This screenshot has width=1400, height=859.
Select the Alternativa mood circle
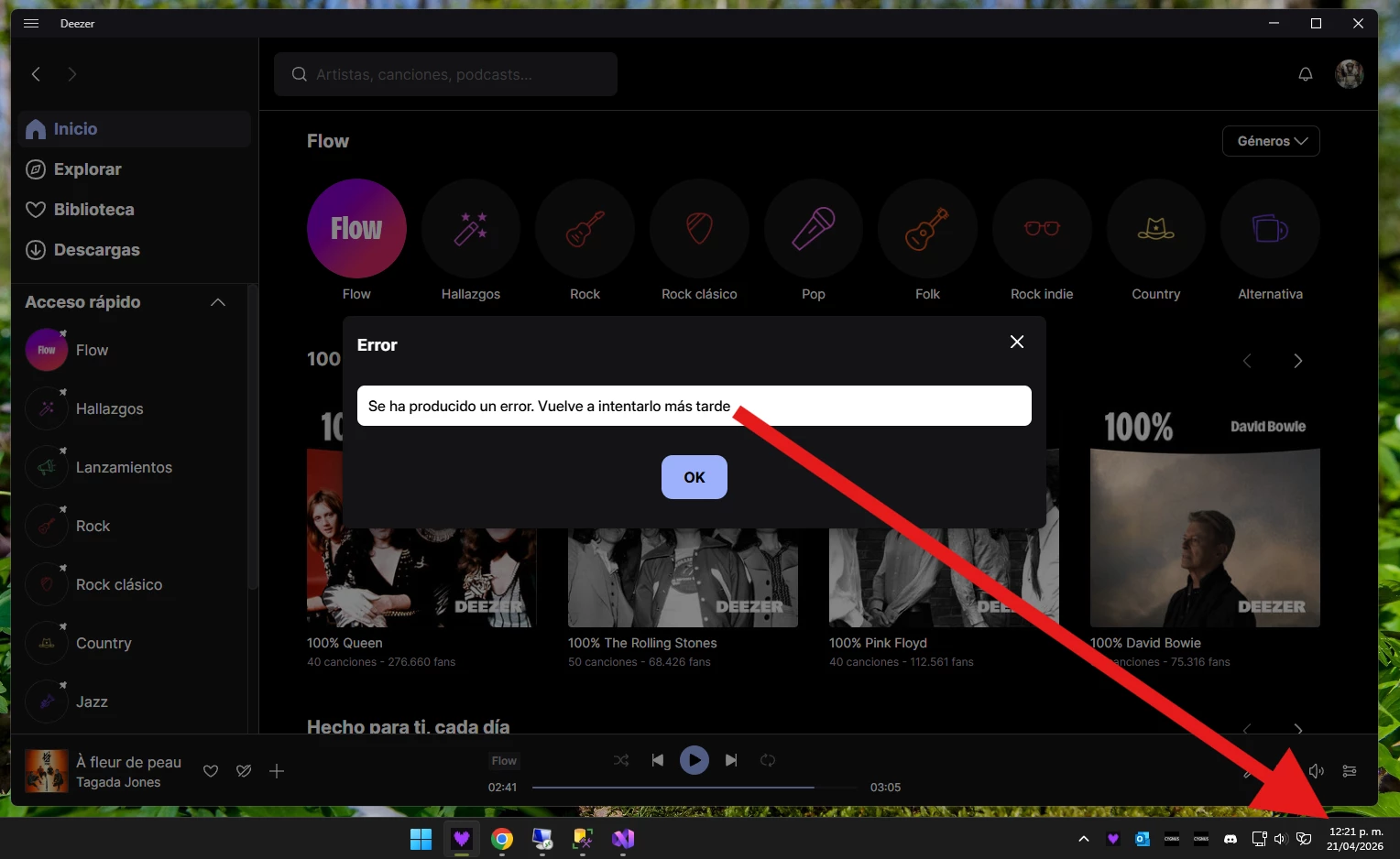point(1270,228)
